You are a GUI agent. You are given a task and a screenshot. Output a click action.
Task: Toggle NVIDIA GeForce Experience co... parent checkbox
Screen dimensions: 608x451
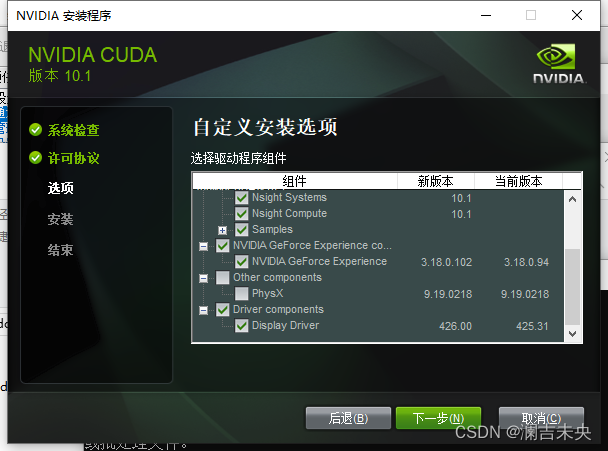[223, 246]
